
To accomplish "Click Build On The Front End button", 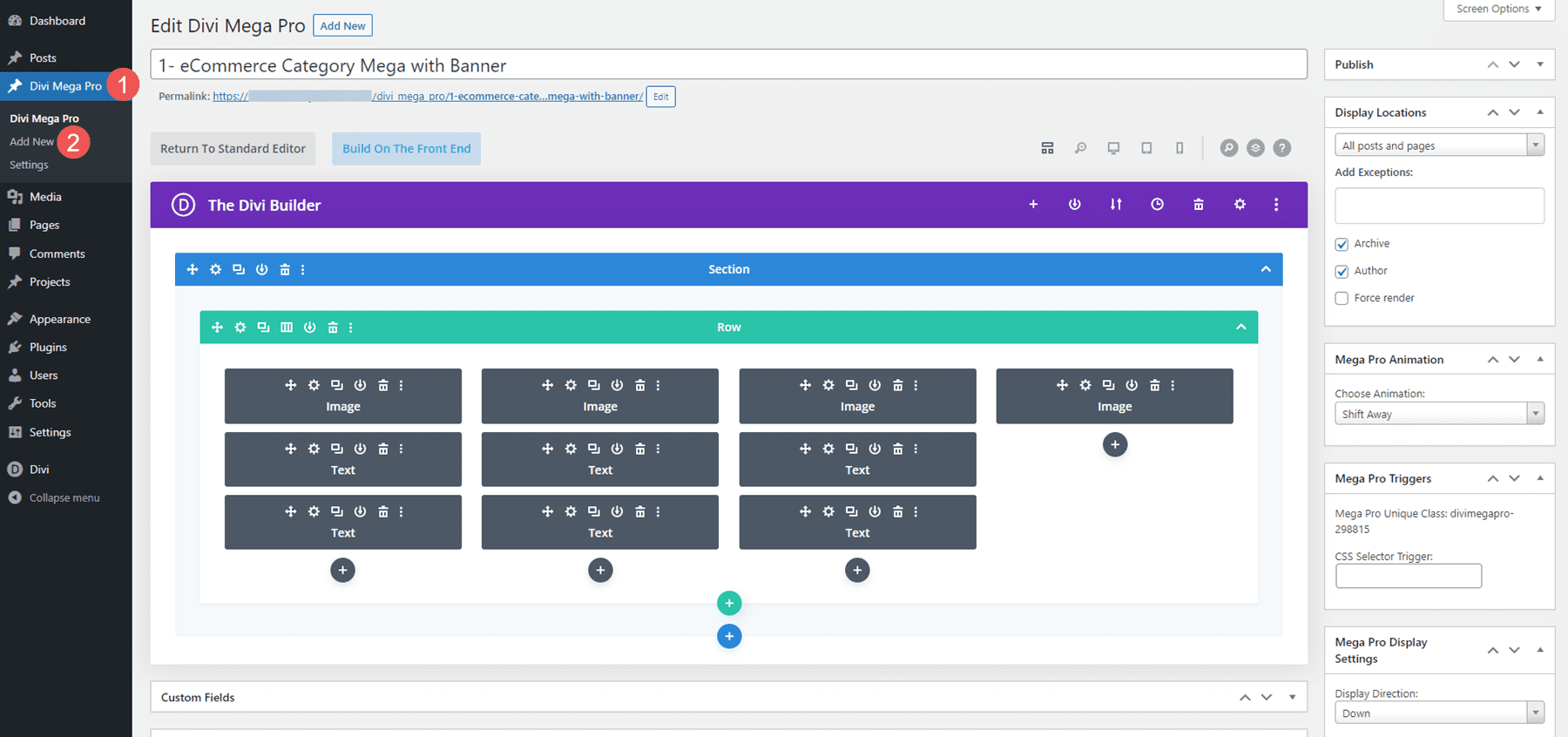I will (406, 149).
